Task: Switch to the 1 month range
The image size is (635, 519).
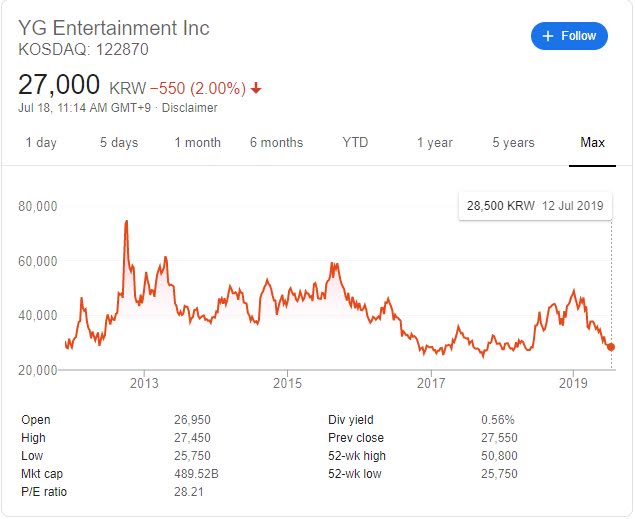Action: [x=198, y=143]
